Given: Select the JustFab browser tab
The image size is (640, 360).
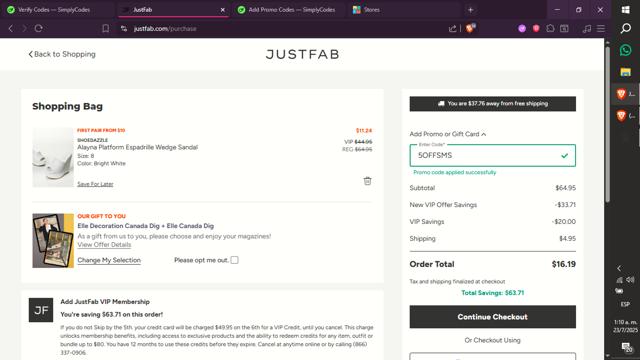Looking at the screenshot, I should click(x=173, y=10).
